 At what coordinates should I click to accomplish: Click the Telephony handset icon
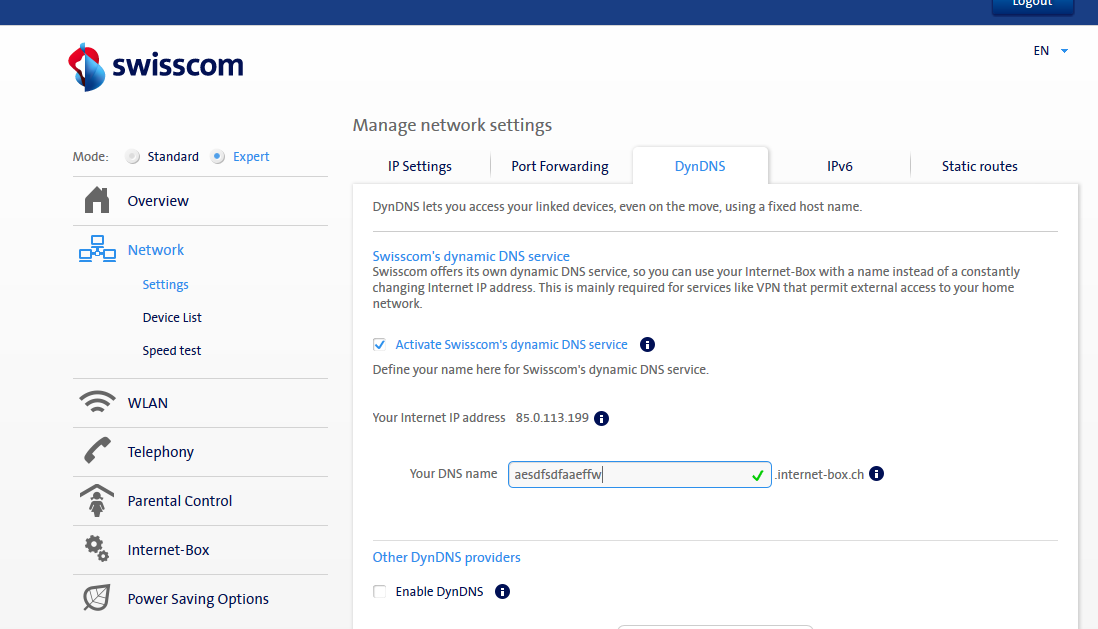pos(97,452)
